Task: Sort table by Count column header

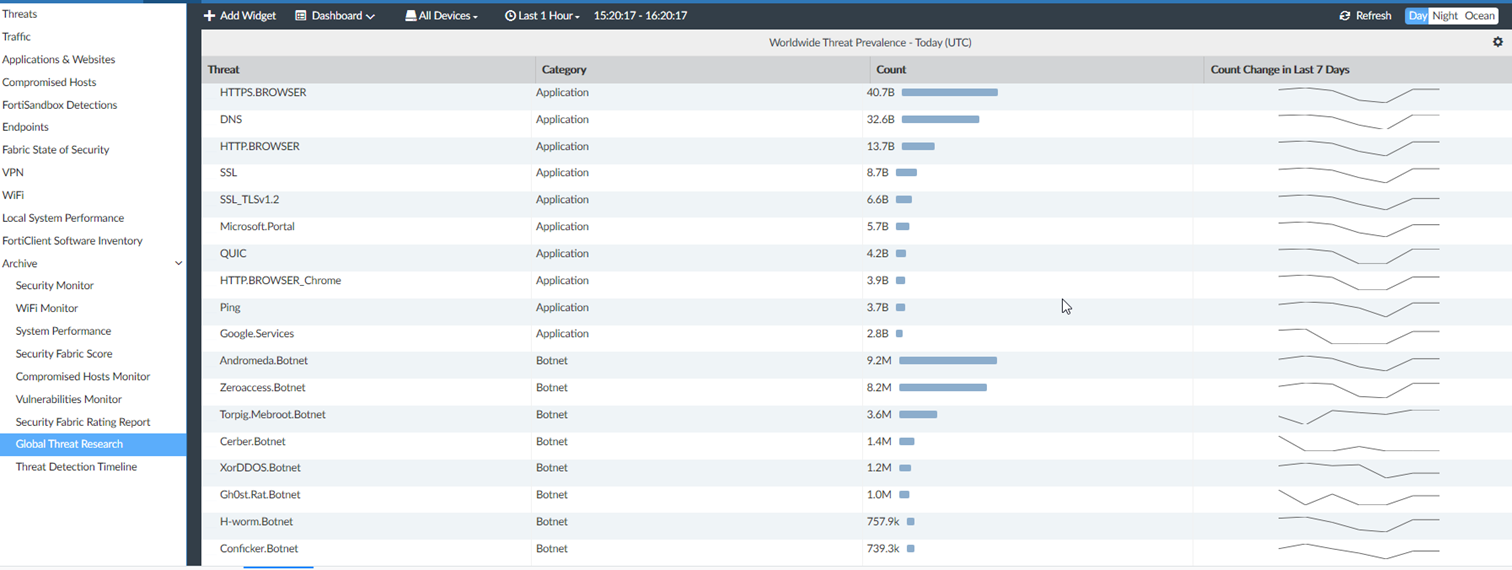Action: coord(891,70)
